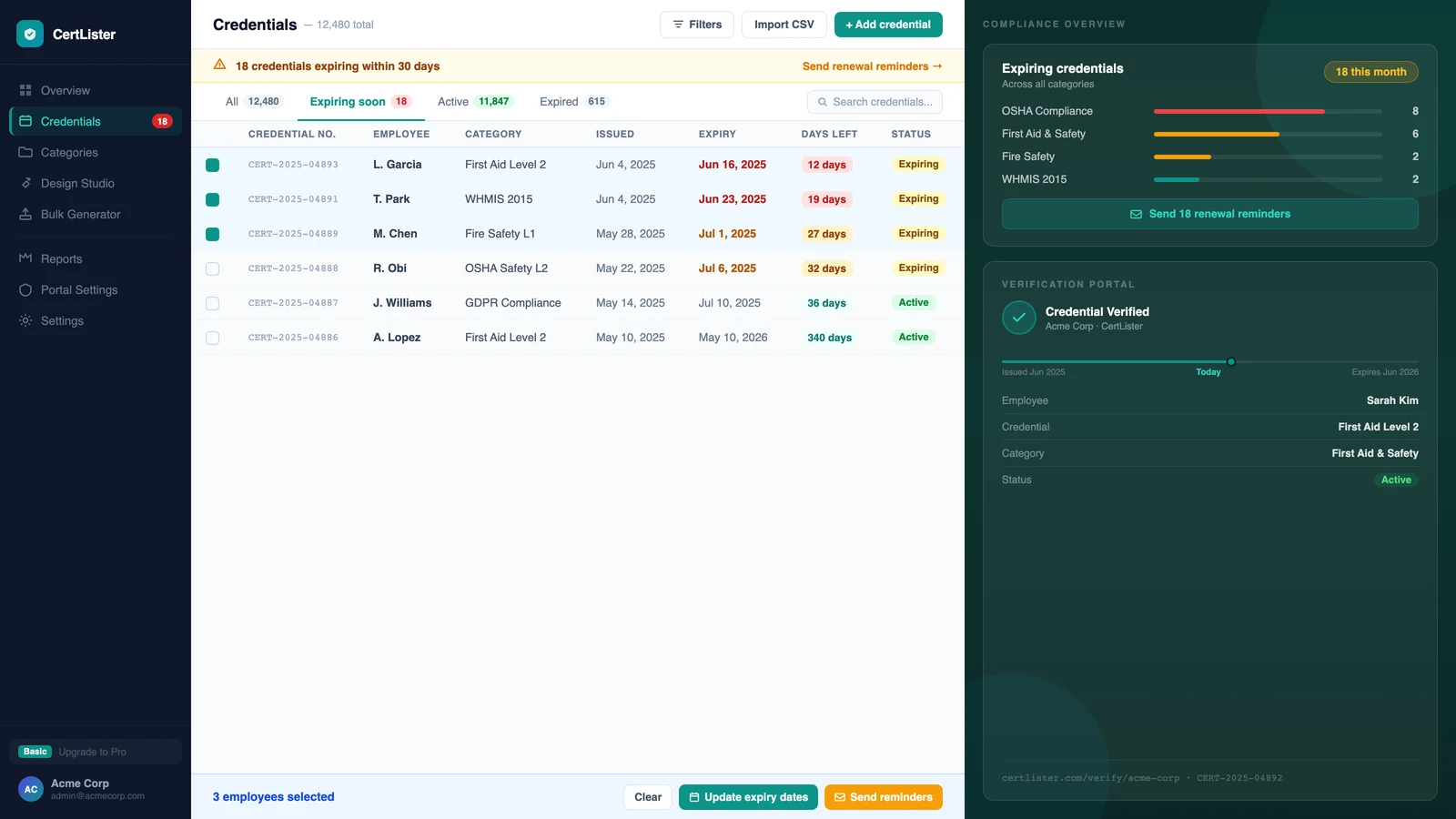
Task: Click the Search credentials field
Action: point(875,102)
